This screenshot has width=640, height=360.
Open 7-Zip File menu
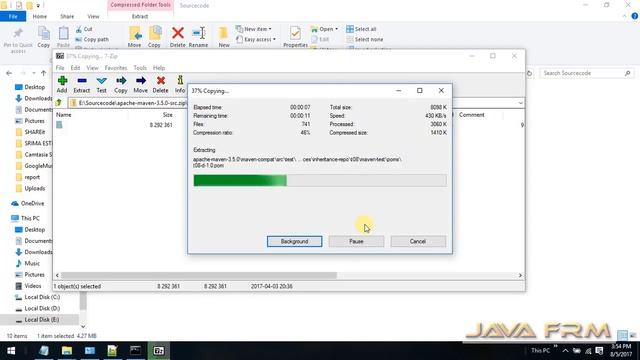60,68
